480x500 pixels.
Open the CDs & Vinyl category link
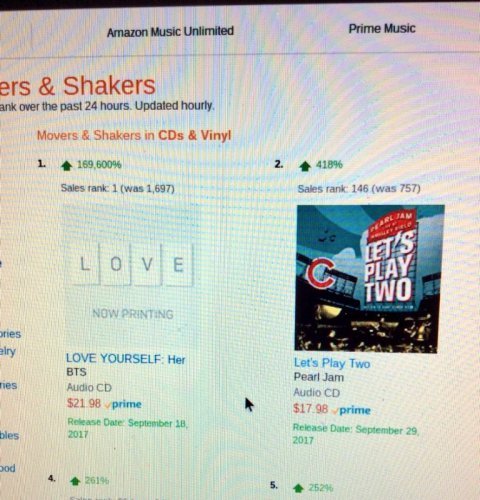195,135
